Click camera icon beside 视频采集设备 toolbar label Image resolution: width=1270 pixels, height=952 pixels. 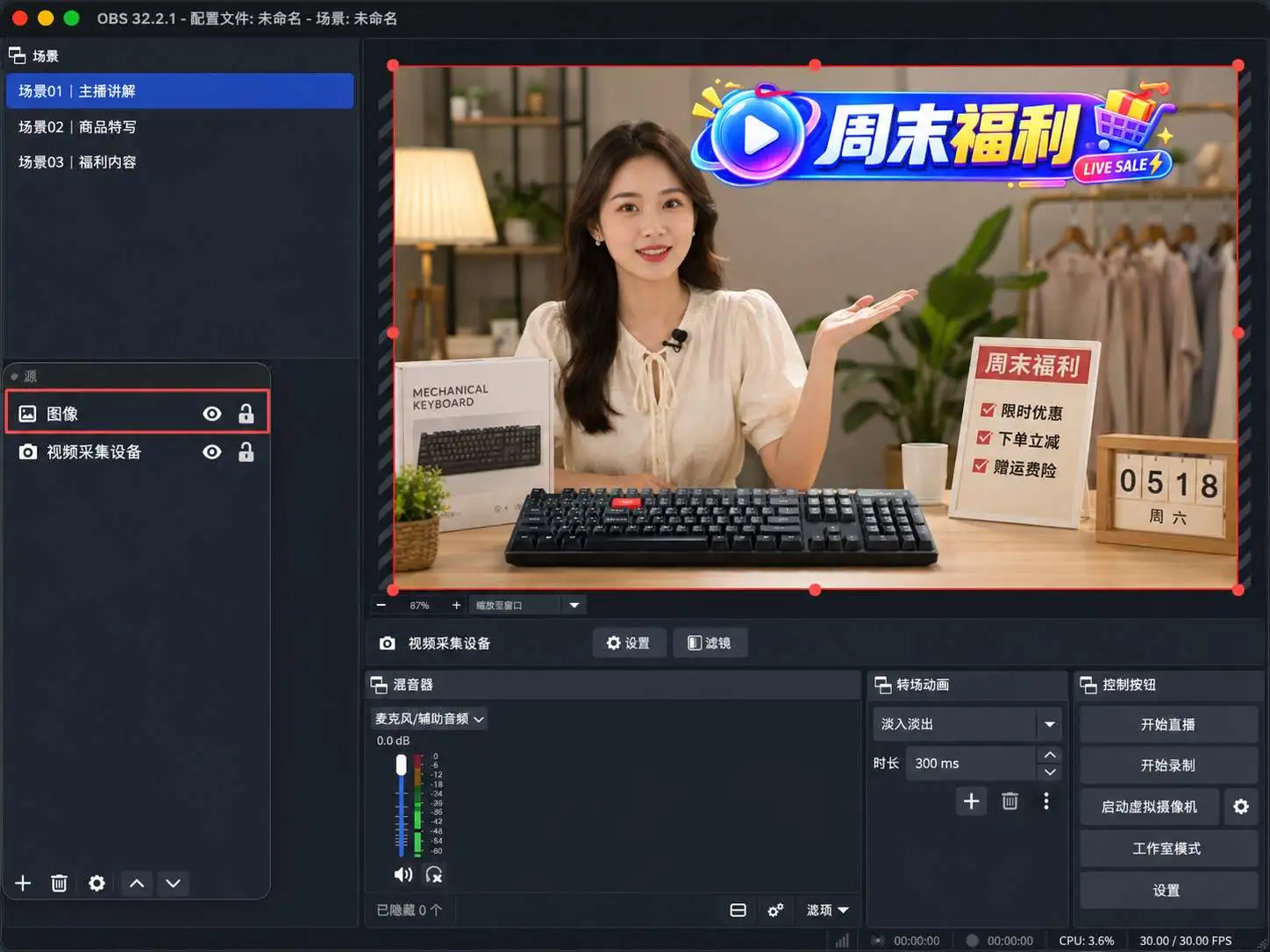point(387,643)
